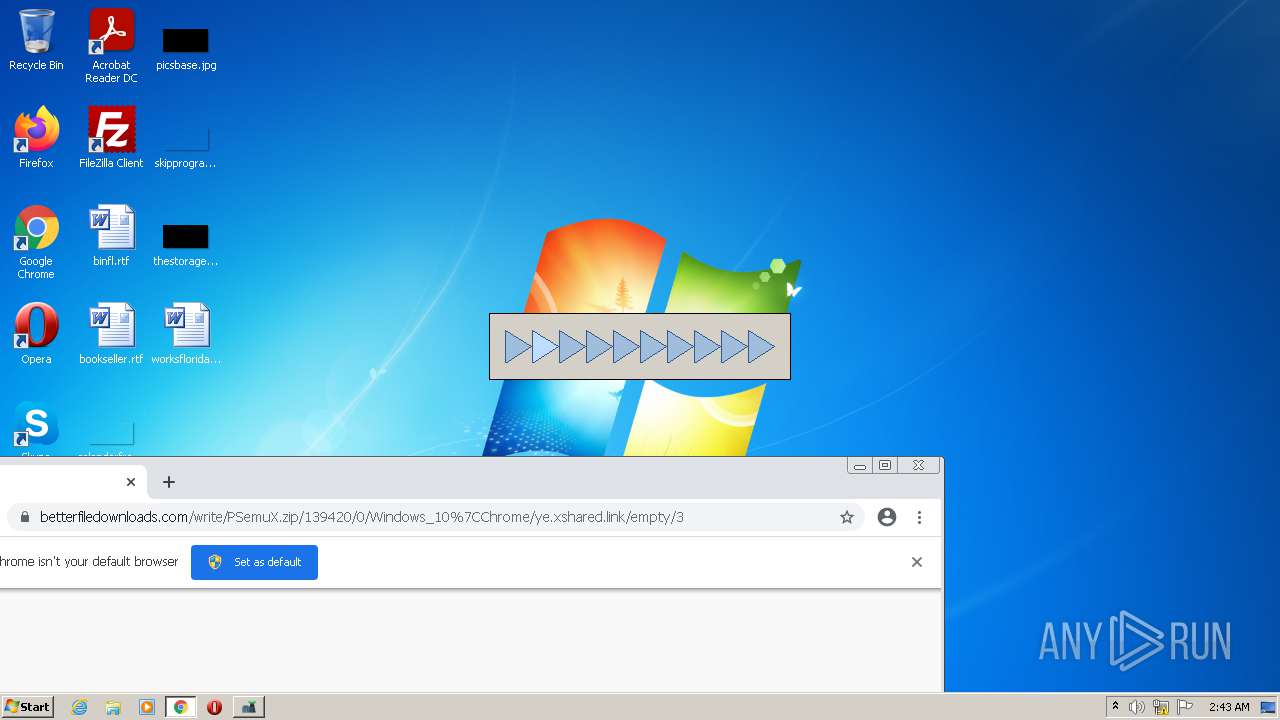1280x720 pixels.
Task: Open Opera taskbar icon
Action: pos(214,707)
